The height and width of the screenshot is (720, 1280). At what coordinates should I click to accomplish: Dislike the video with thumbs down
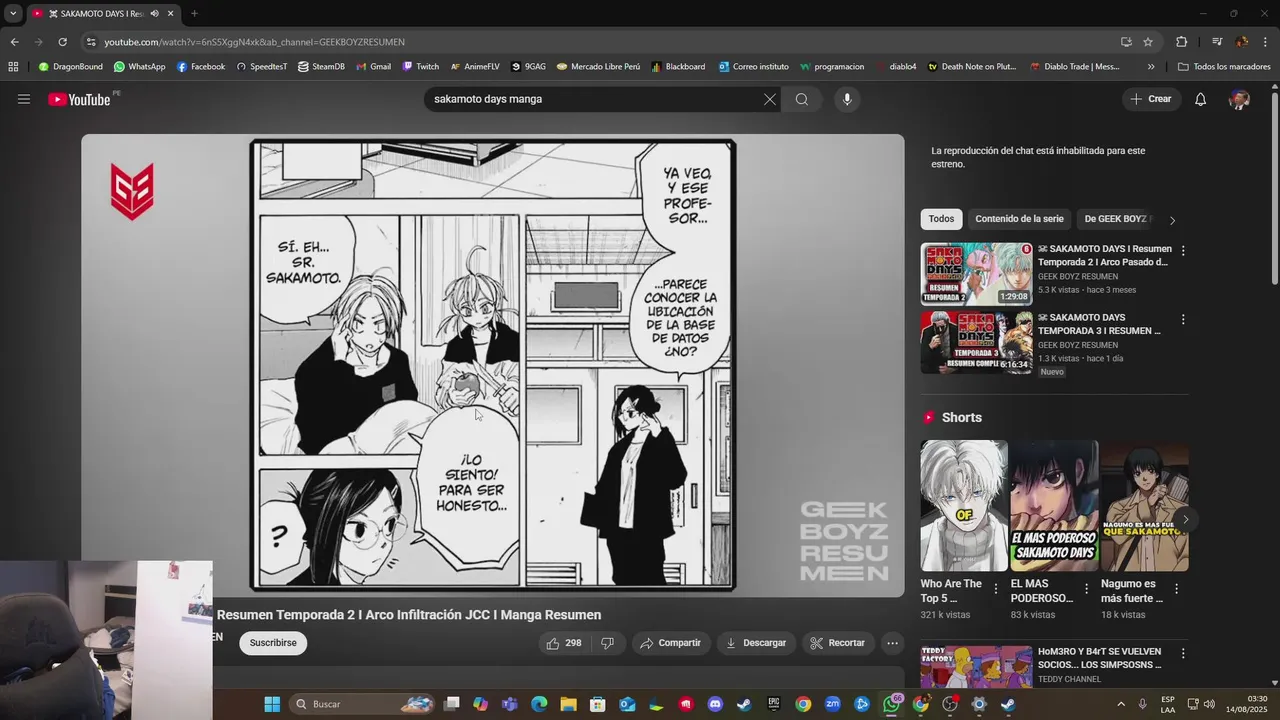(607, 643)
